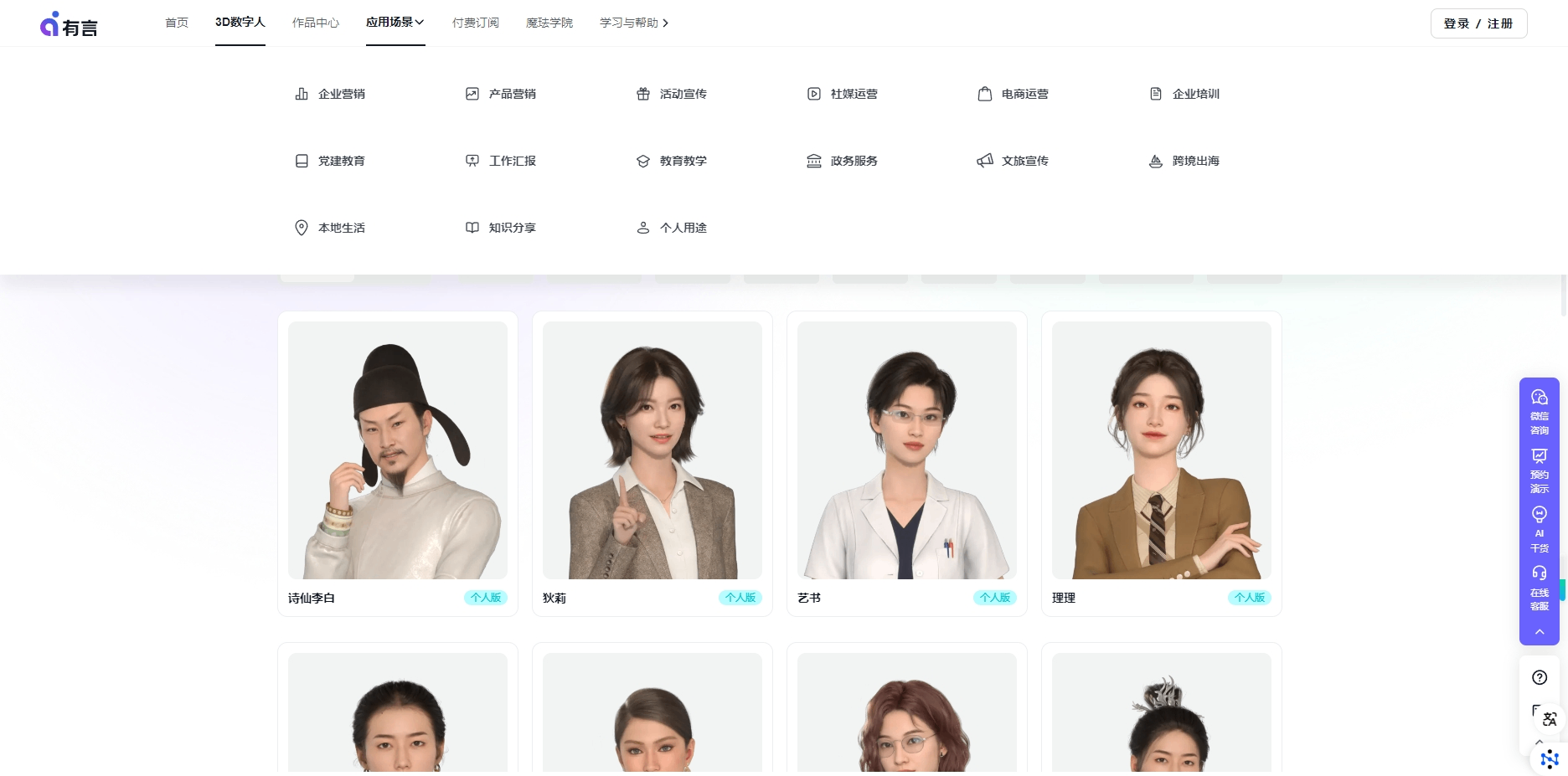Select the 狄莉 avatar thumbnail
The width and height of the screenshot is (1568, 776).
pyautogui.click(x=652, y=450)
